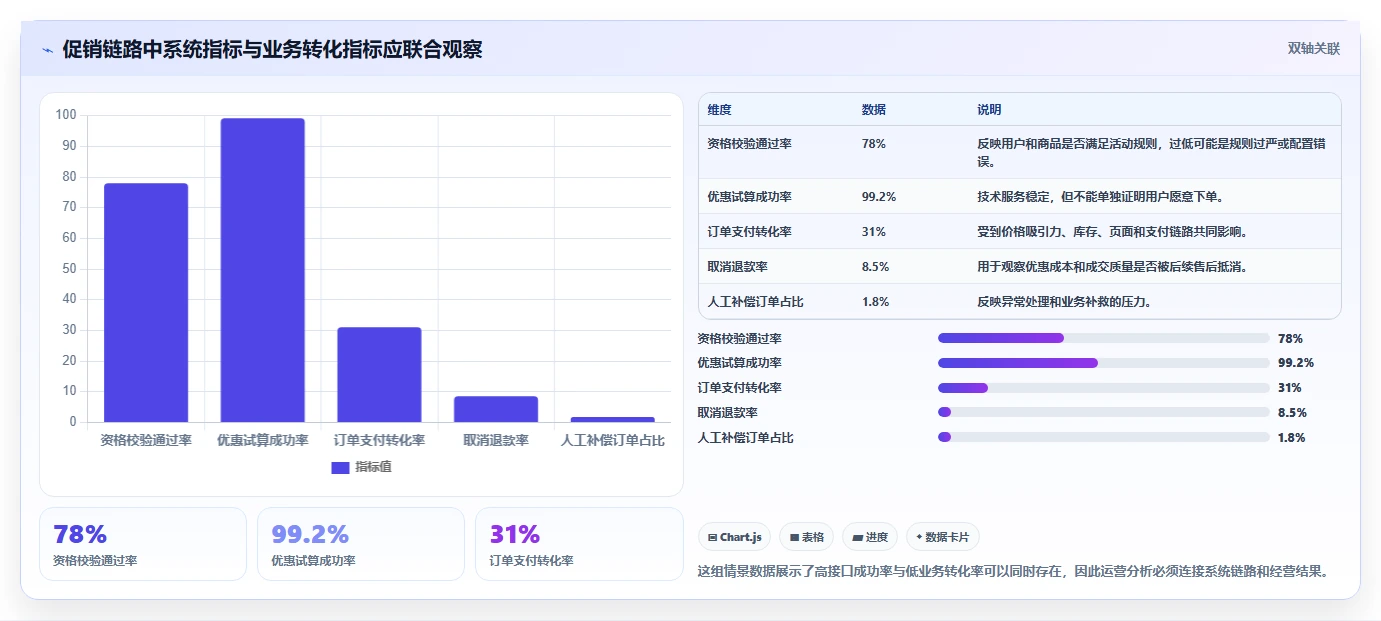
Task: Click the 优惠试算成功率 progress bar
Action: (1104, 363)
